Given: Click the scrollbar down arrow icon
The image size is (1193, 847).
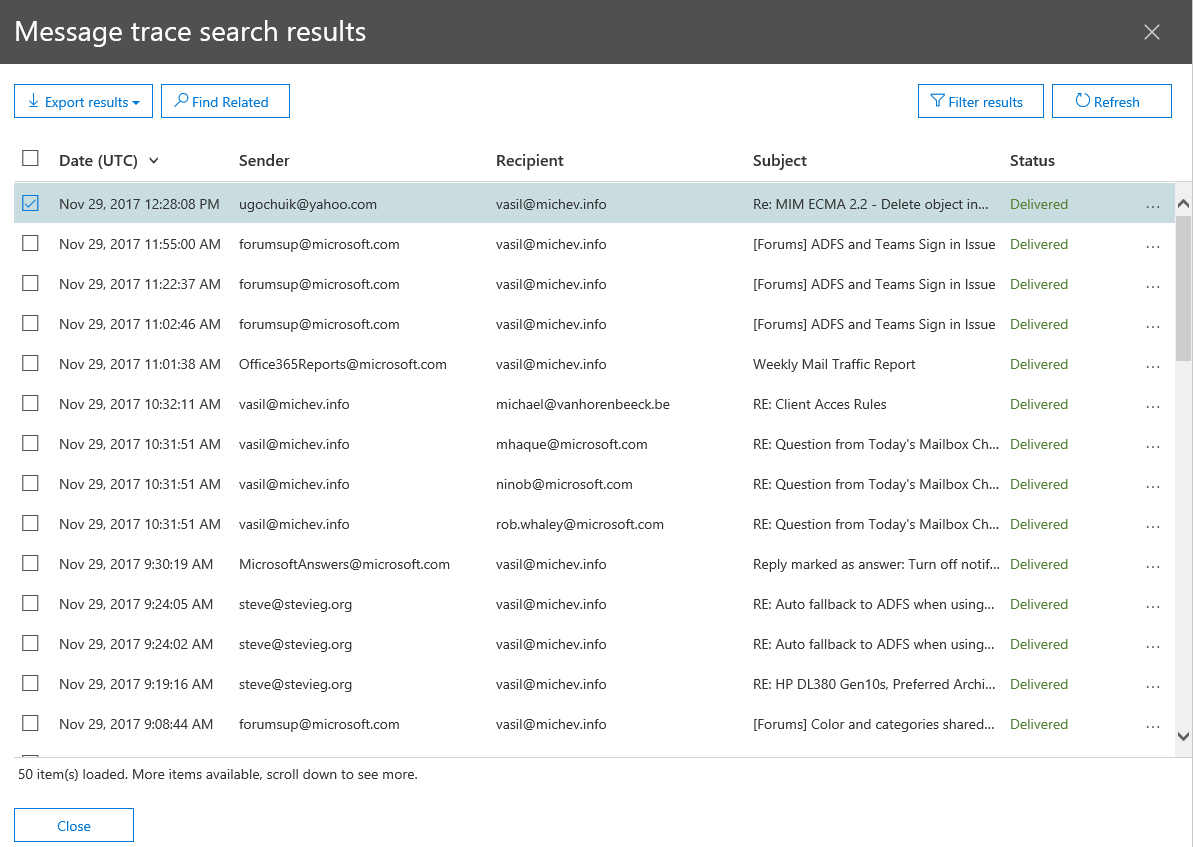Looking at the screenshot, I should (x=1184, y=735).
